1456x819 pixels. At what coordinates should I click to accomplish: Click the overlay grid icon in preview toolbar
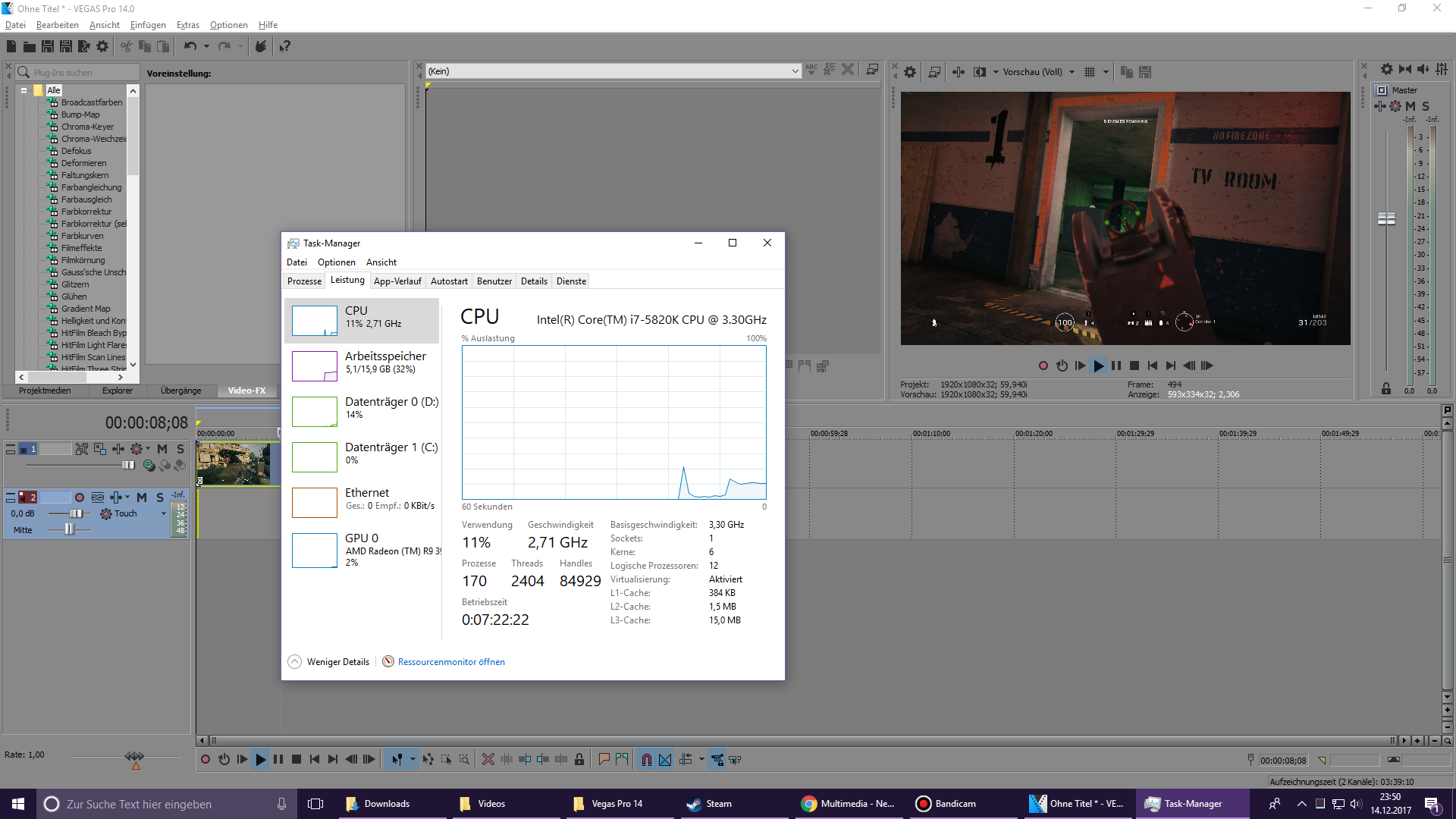click(x=1090, y=72)
